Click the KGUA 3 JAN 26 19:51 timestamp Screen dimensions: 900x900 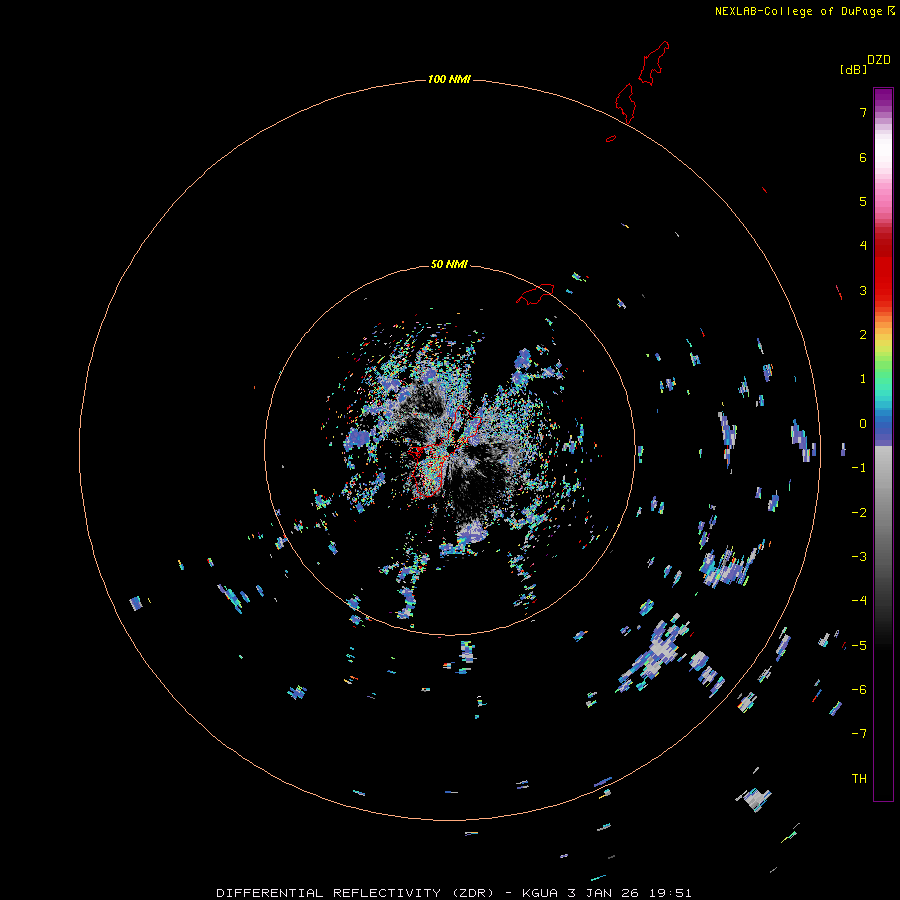(x=607, y=893)
